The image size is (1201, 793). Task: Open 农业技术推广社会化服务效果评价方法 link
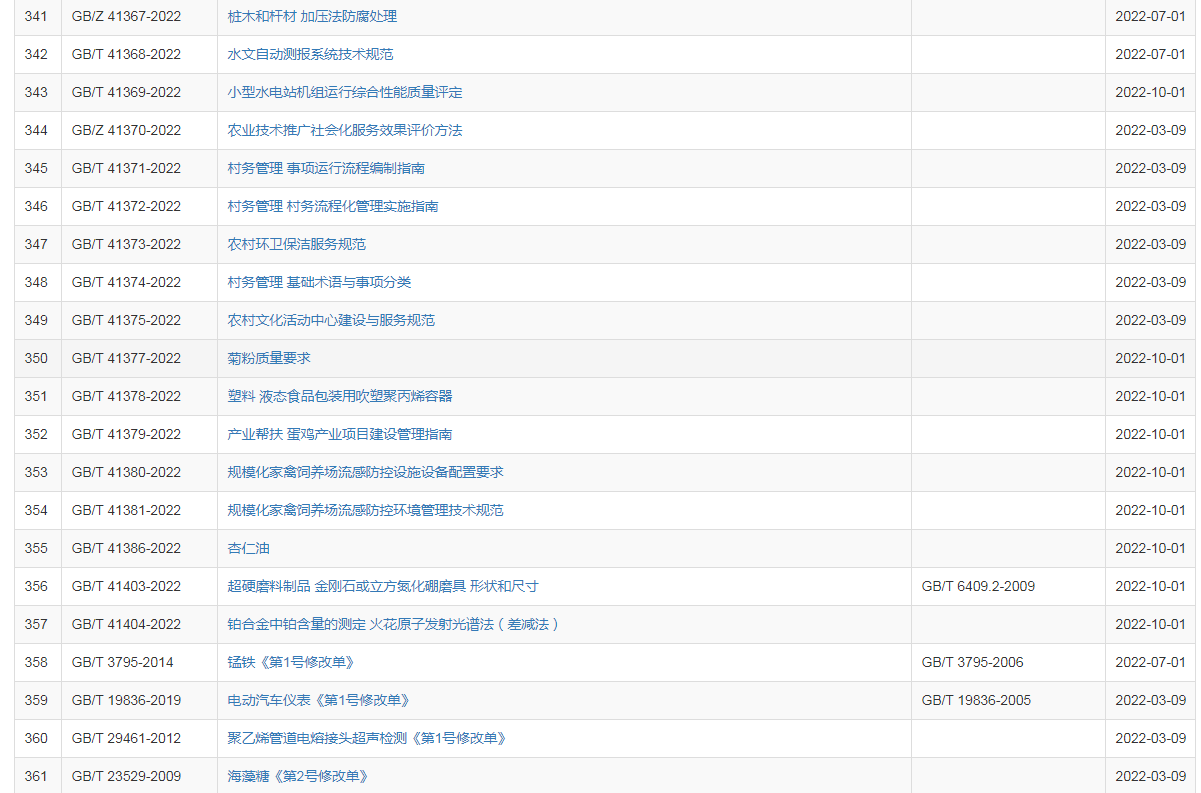click(x=344, y=131)
